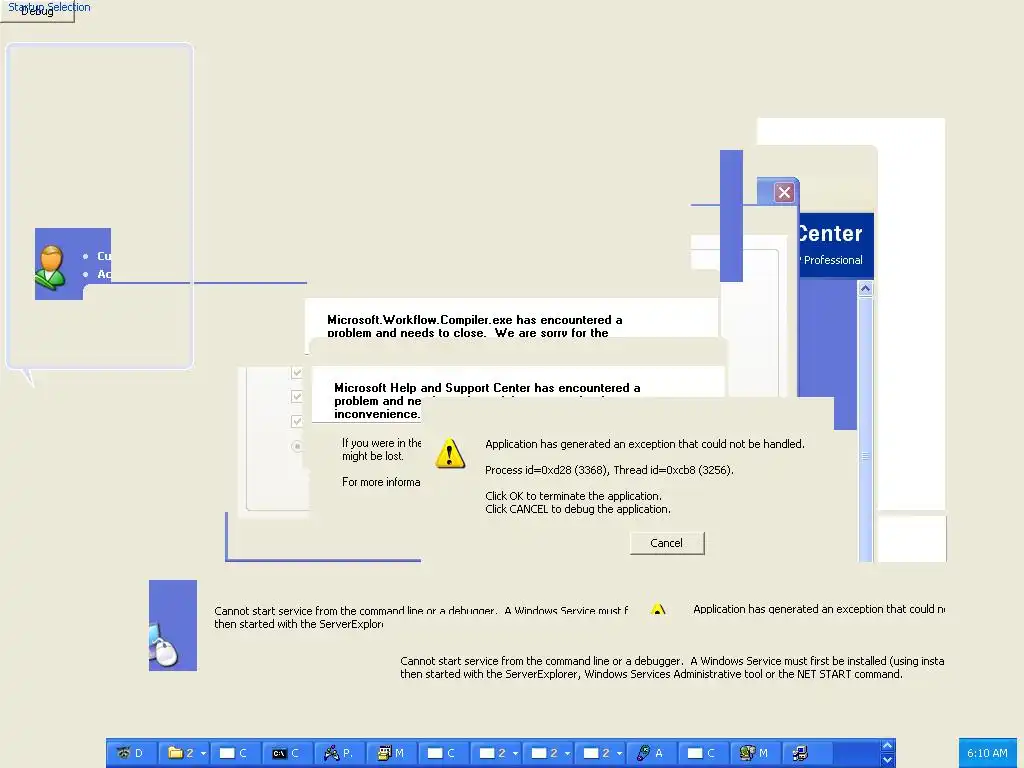This screenshot has height=768, width=1024.
Task: Click the Help Center scrollbar thumb grip
Action: 865,456
